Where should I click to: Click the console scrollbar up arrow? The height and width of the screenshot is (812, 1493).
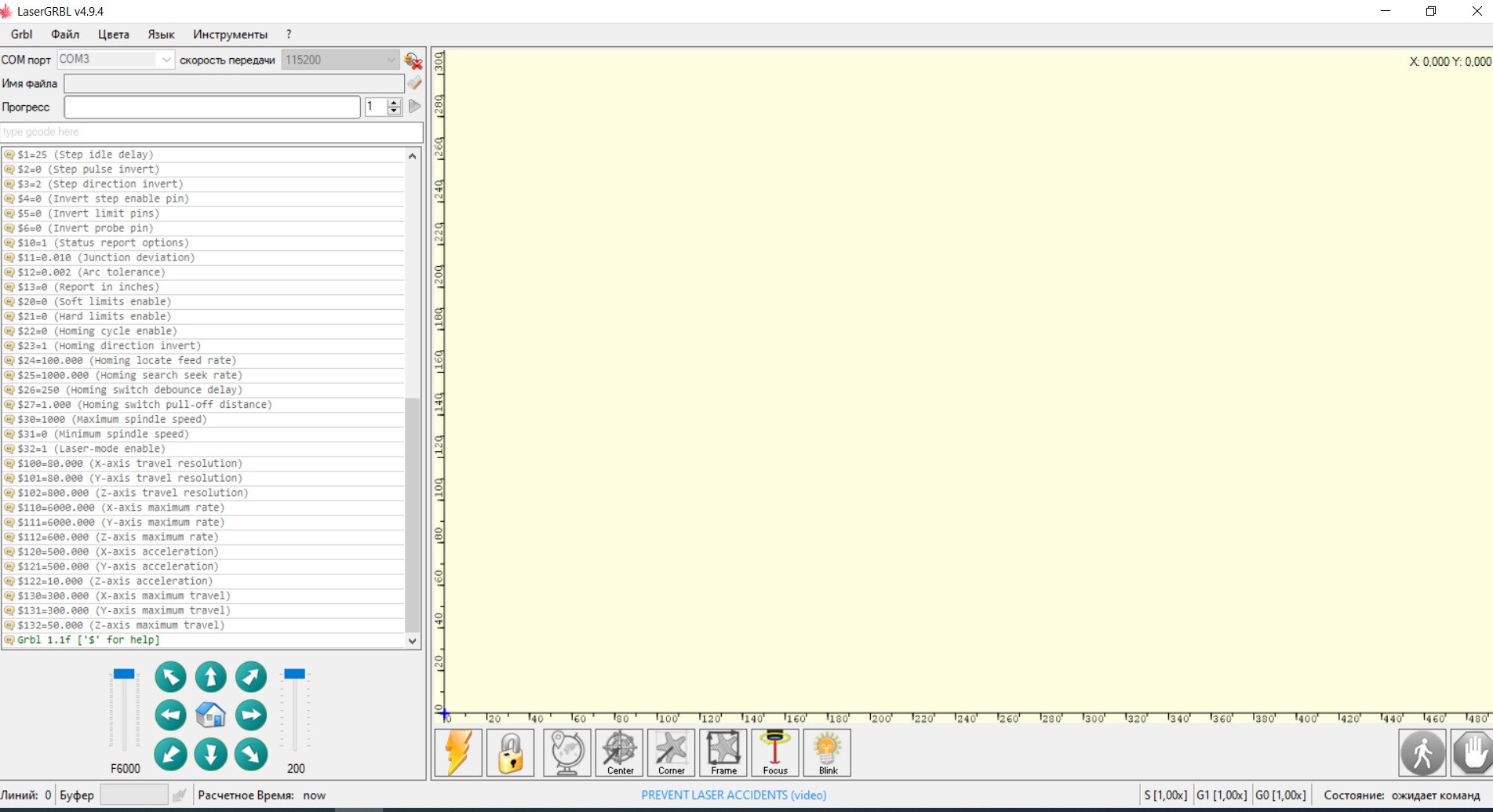[x=412, y=156]
